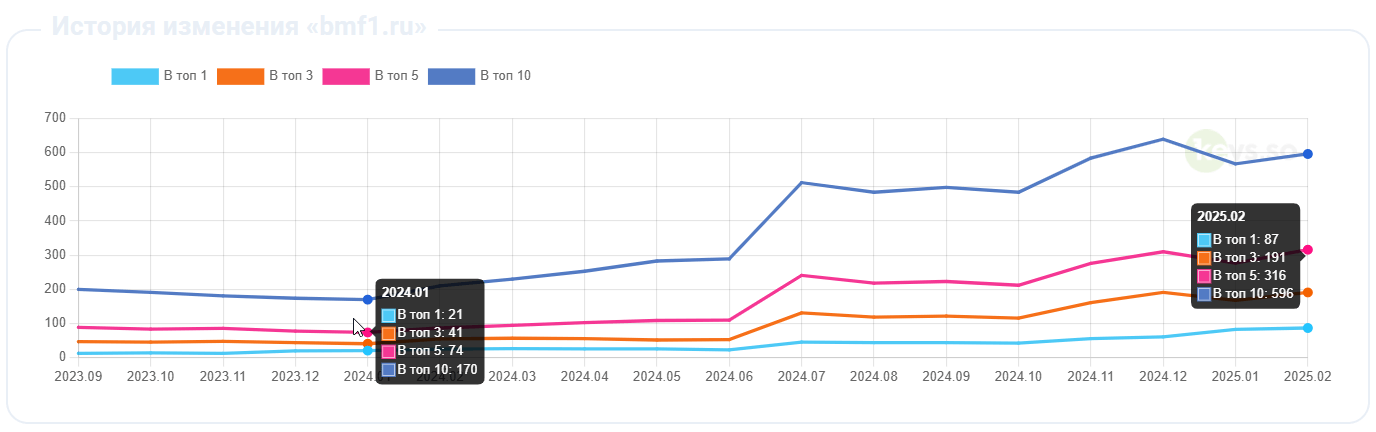Click the 2024.07 x-axis label
Screen dimensions: 1376x432
(x=801, y=376)
